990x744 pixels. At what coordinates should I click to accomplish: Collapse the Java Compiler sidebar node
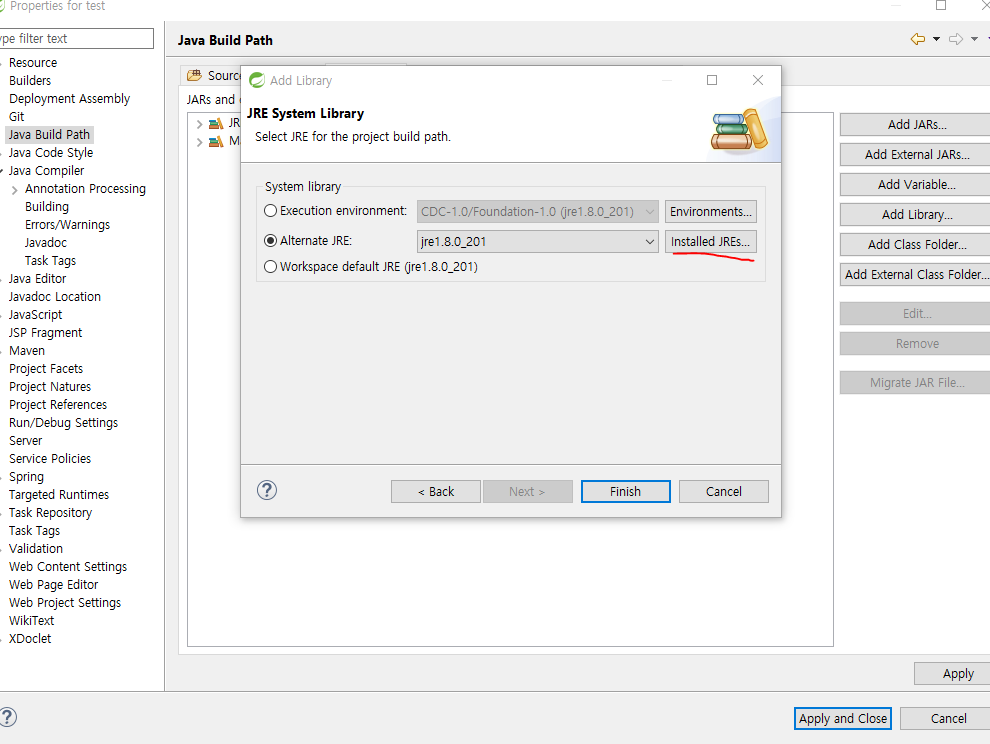point(3,171)
